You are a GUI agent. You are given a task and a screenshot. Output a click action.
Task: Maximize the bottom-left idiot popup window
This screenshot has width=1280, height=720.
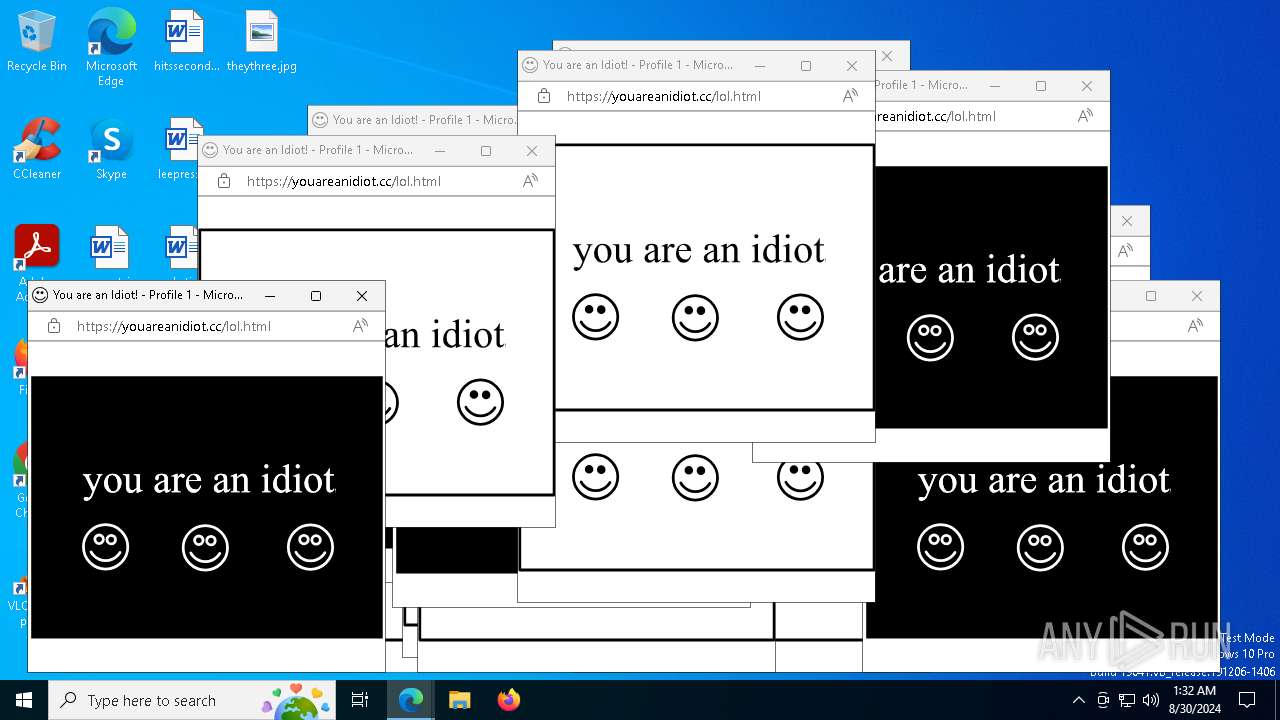316,296
